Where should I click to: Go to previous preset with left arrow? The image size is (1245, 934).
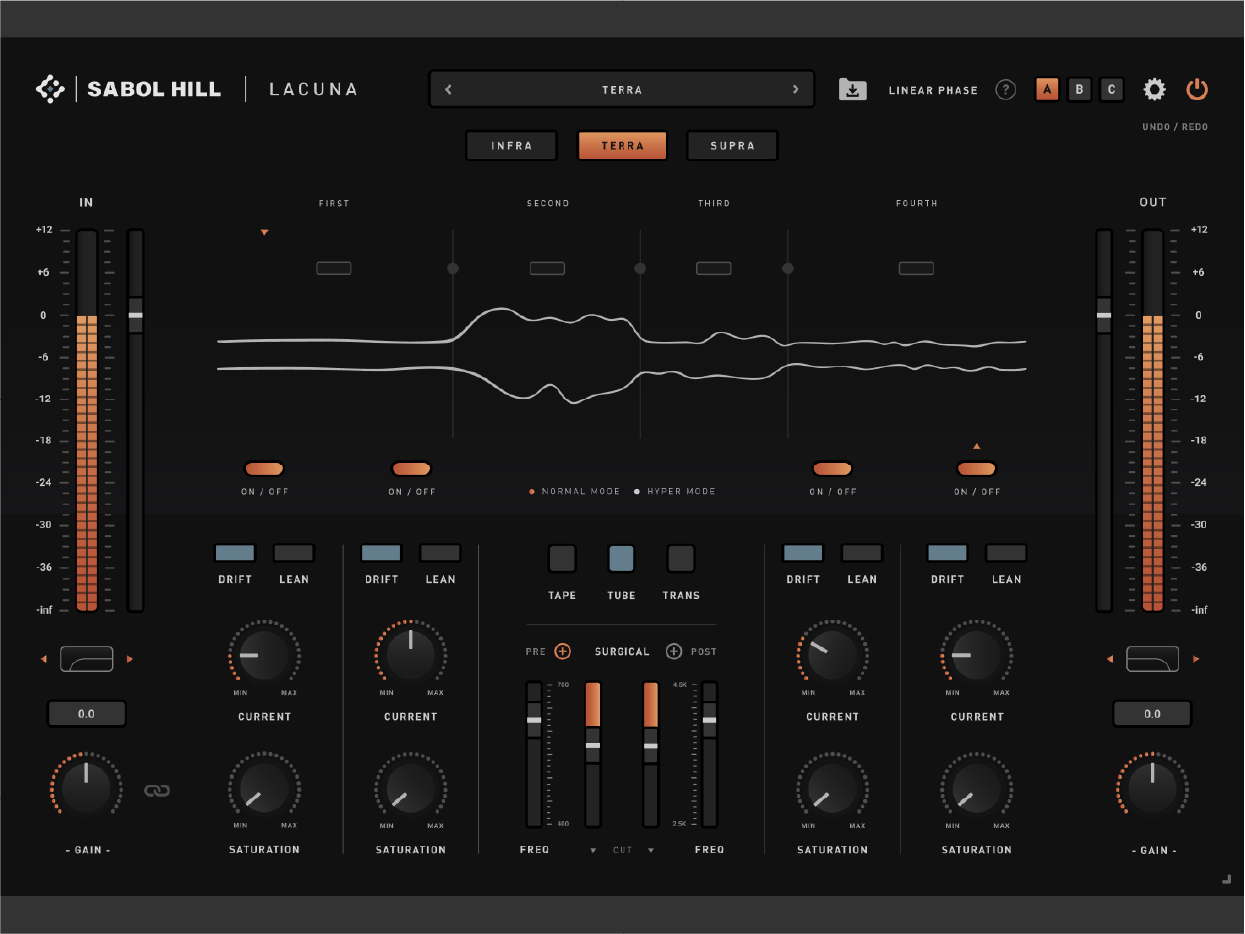click(x=448, y=90)
